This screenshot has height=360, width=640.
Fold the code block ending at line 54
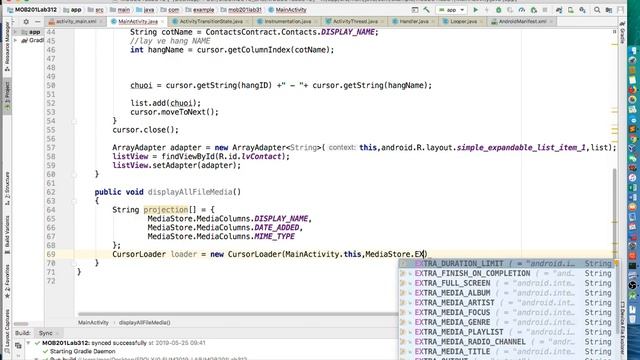click(x=74, y=121)
